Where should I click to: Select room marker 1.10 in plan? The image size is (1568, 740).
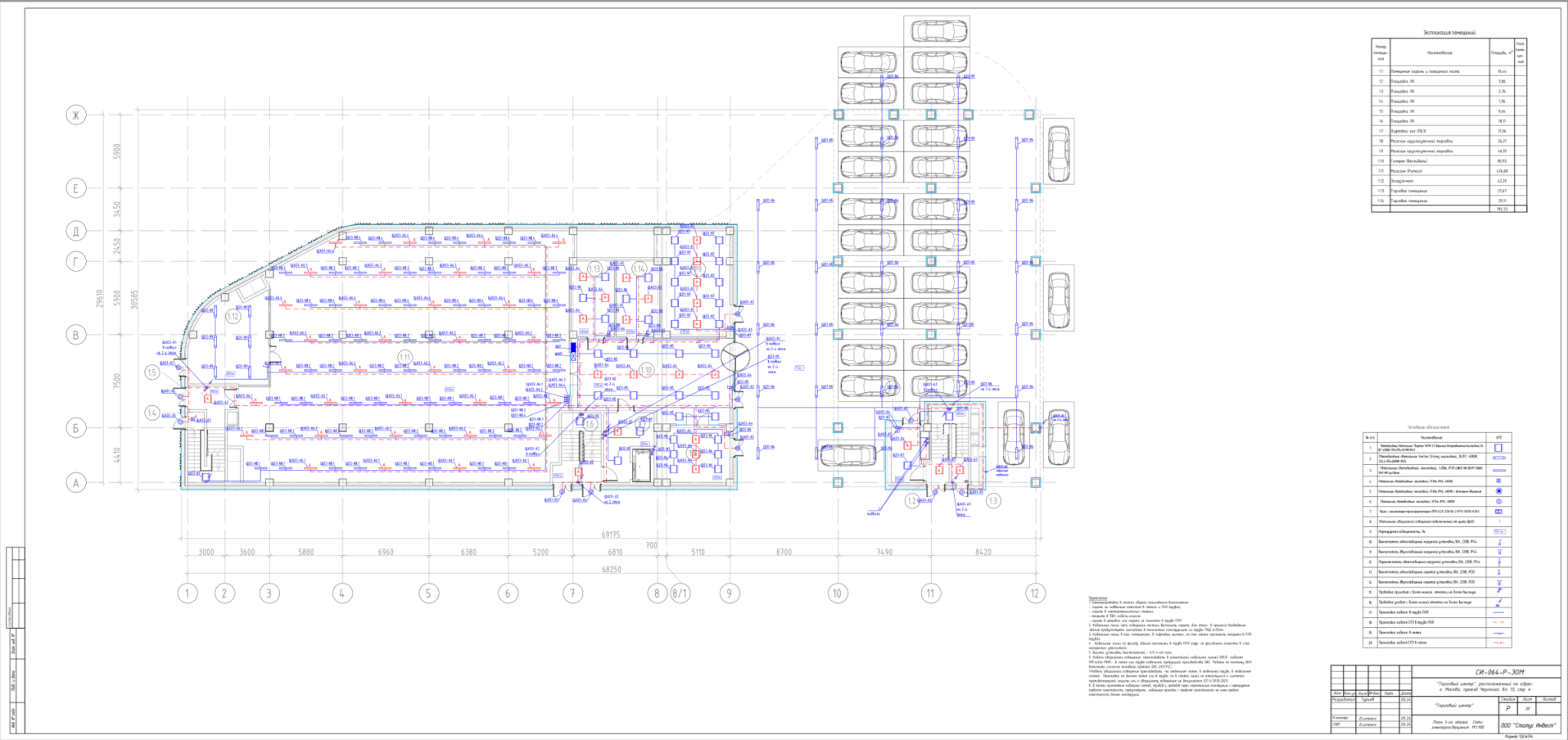(646, 370)
